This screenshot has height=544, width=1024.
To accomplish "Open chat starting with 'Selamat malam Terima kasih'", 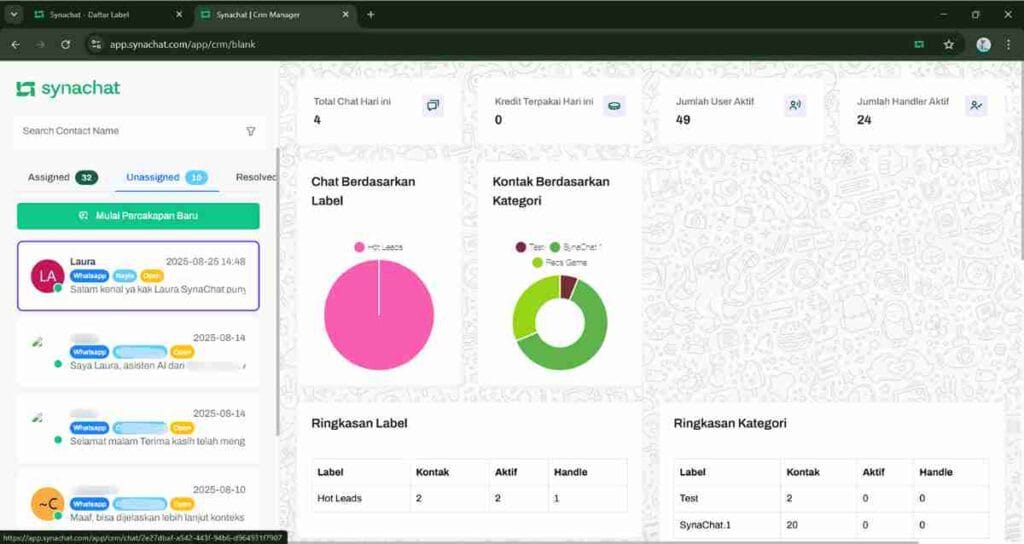I will pos(138,428).
